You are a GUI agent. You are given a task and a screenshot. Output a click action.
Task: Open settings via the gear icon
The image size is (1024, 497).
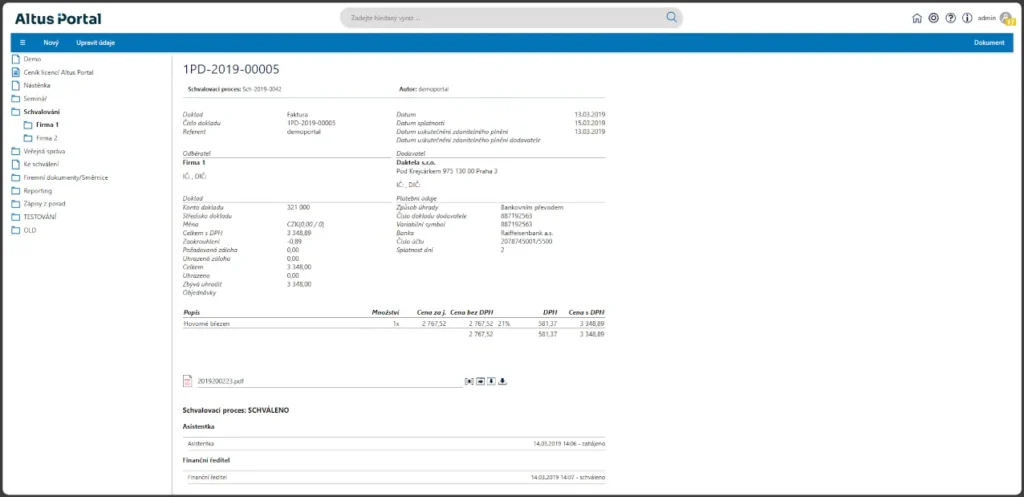934,18
